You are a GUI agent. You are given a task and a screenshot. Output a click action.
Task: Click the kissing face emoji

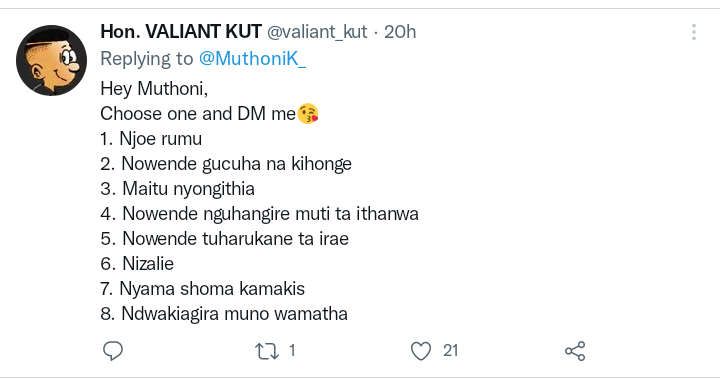point(308,114)
